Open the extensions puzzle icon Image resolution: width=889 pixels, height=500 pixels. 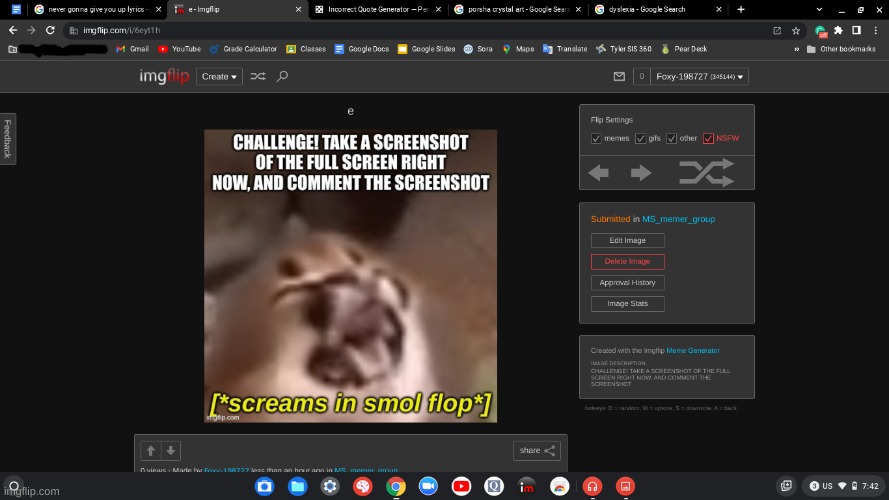pyautogui.click(x=839, y=31)
